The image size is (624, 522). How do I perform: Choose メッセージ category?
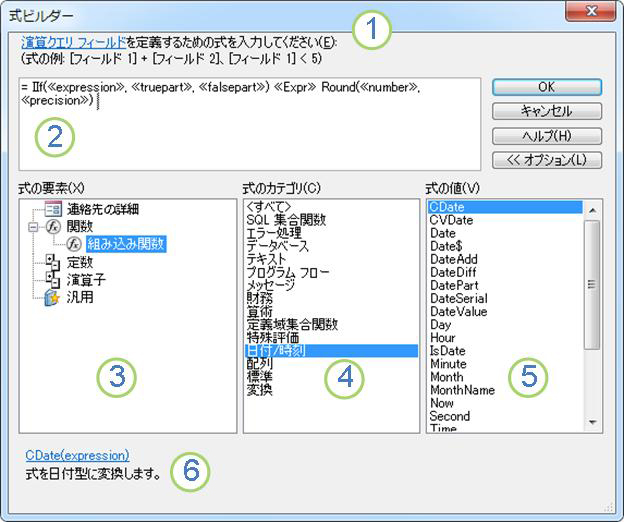(331, 285)
